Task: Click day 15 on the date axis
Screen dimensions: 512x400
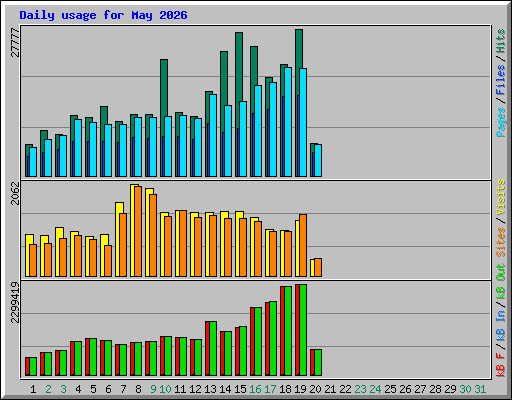Action: tap(240, 389)
